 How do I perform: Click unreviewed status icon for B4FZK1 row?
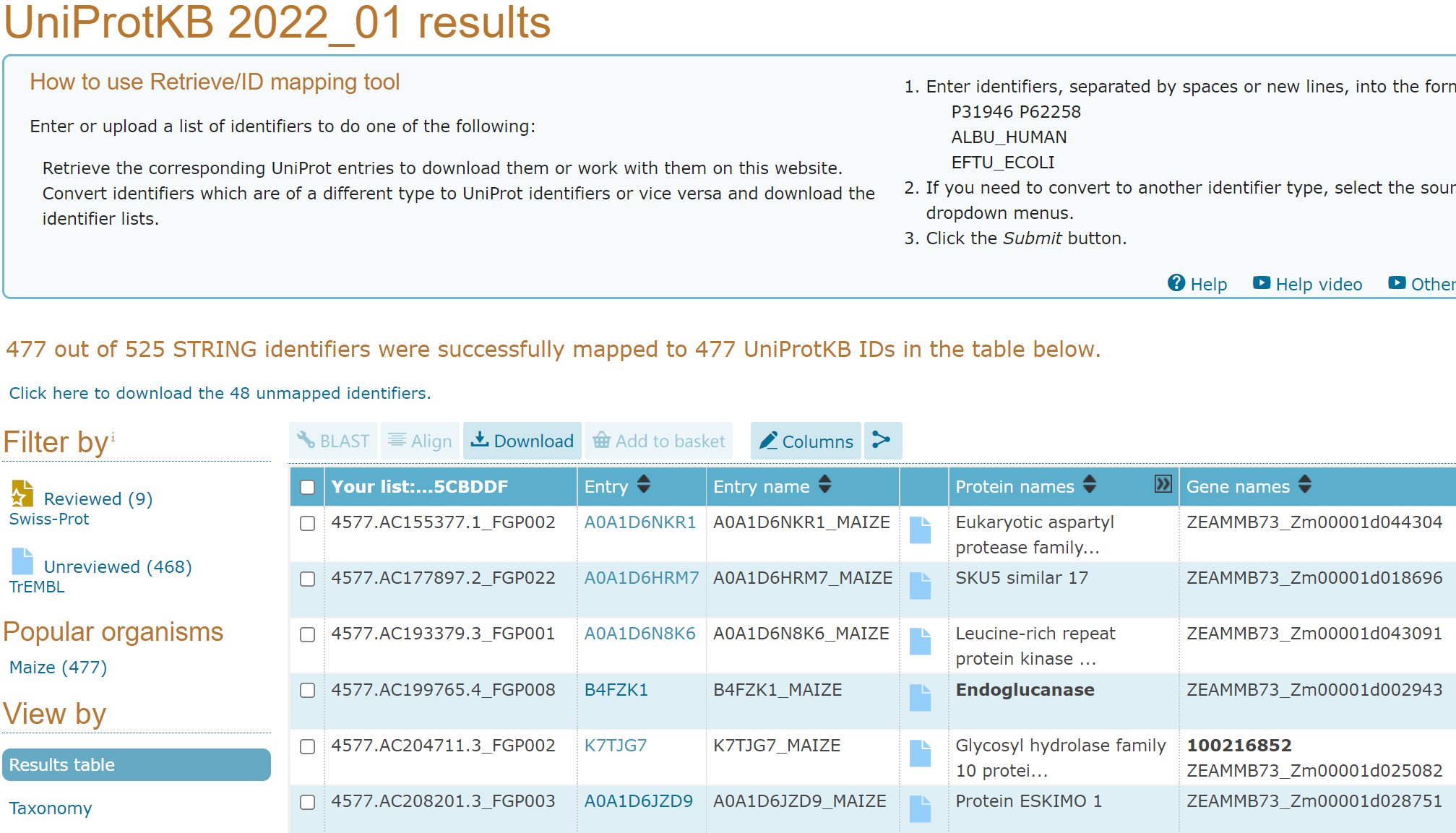[x=920, y=697]
